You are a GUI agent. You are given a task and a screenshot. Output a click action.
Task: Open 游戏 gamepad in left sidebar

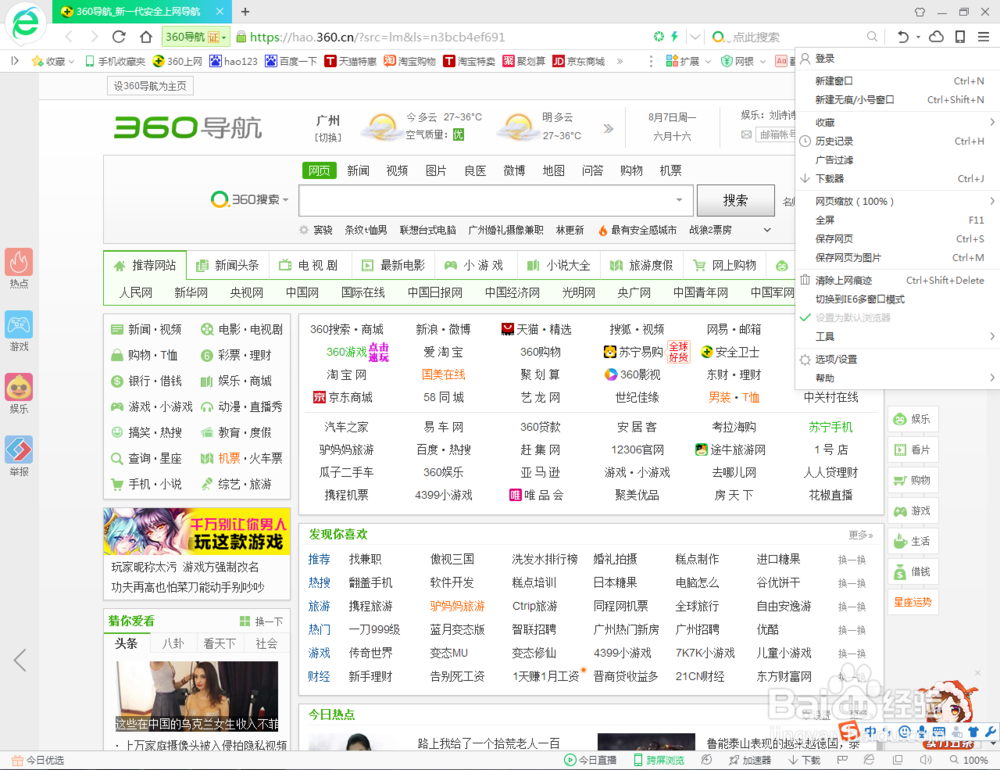(19, 330)
